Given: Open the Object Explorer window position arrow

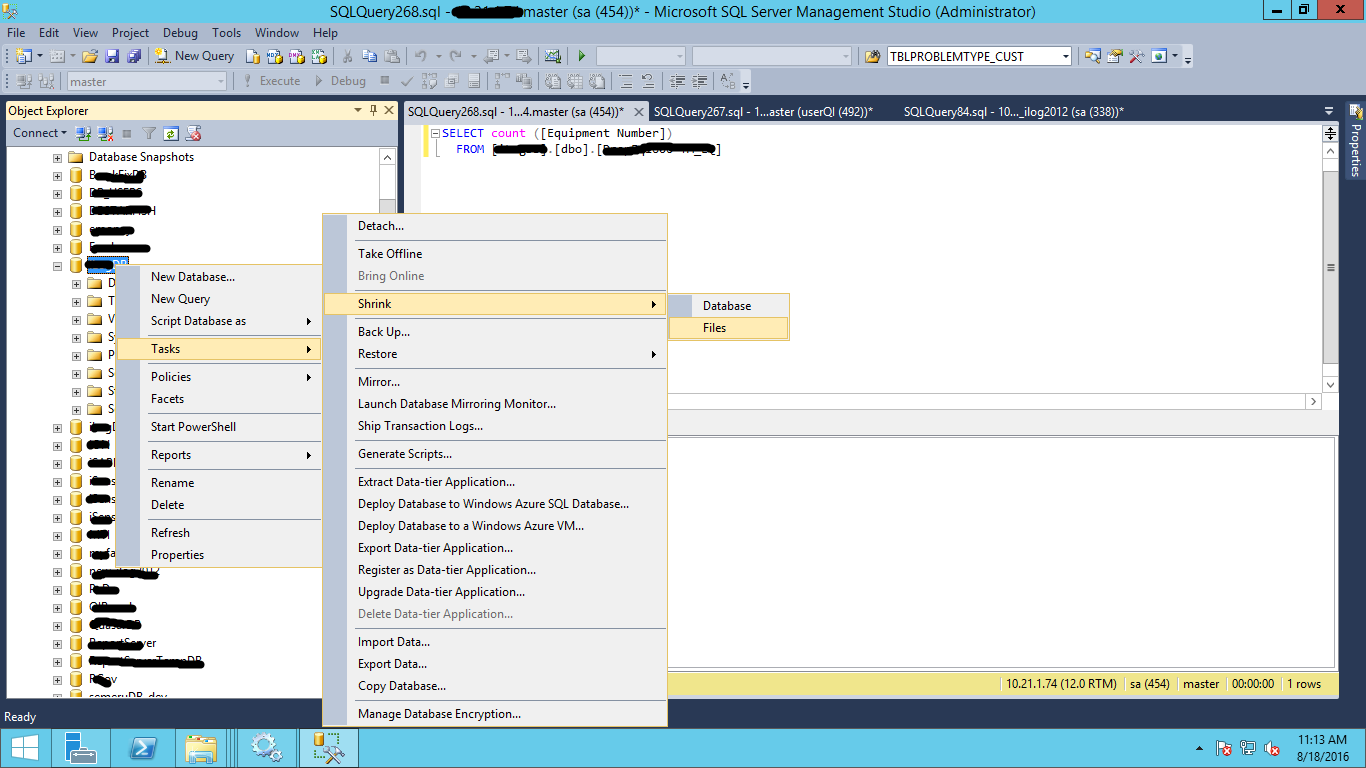Looking at the screenshot, I should click(358, 111).
